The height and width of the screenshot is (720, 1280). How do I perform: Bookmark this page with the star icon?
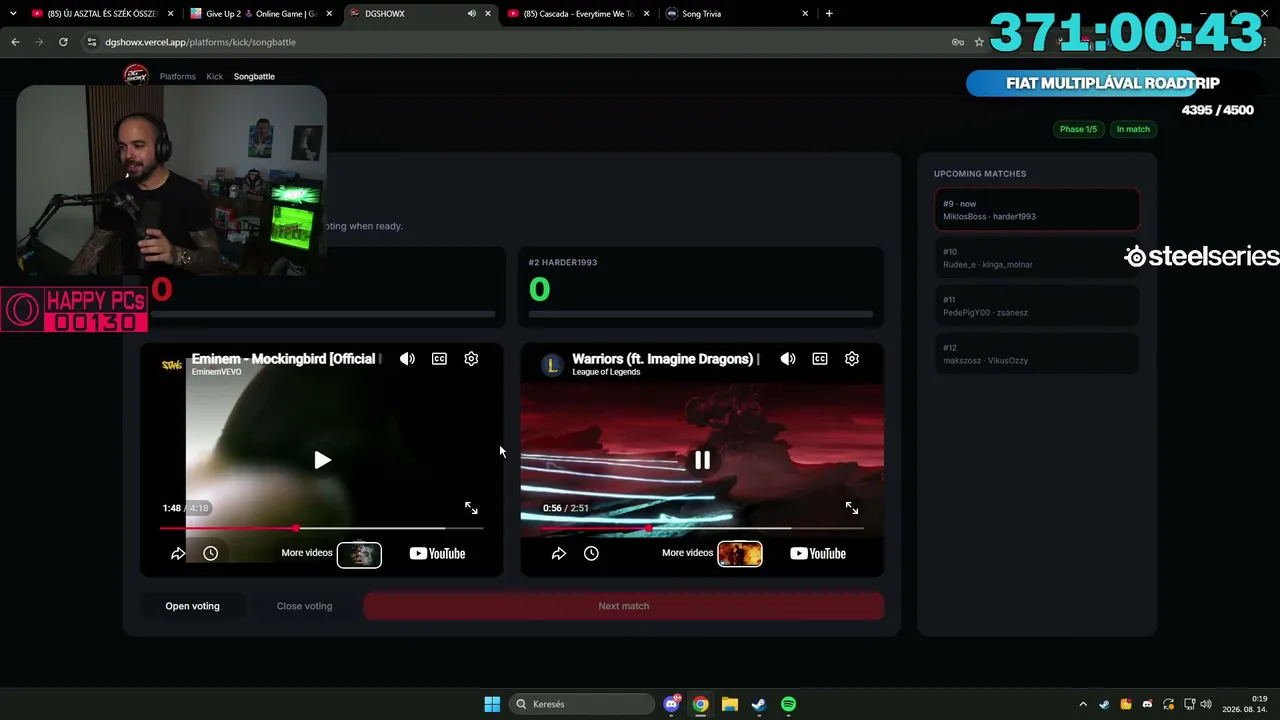tap(979, 42)
